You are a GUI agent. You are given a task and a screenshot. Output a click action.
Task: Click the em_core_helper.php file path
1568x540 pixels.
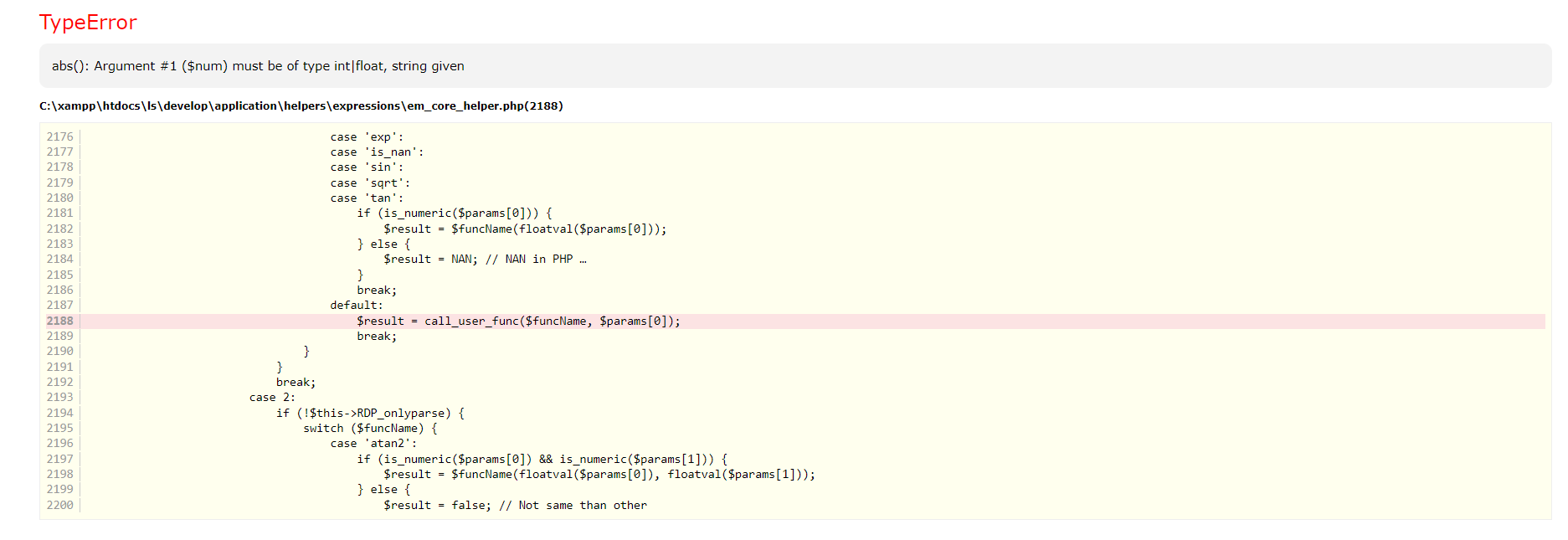301,106
